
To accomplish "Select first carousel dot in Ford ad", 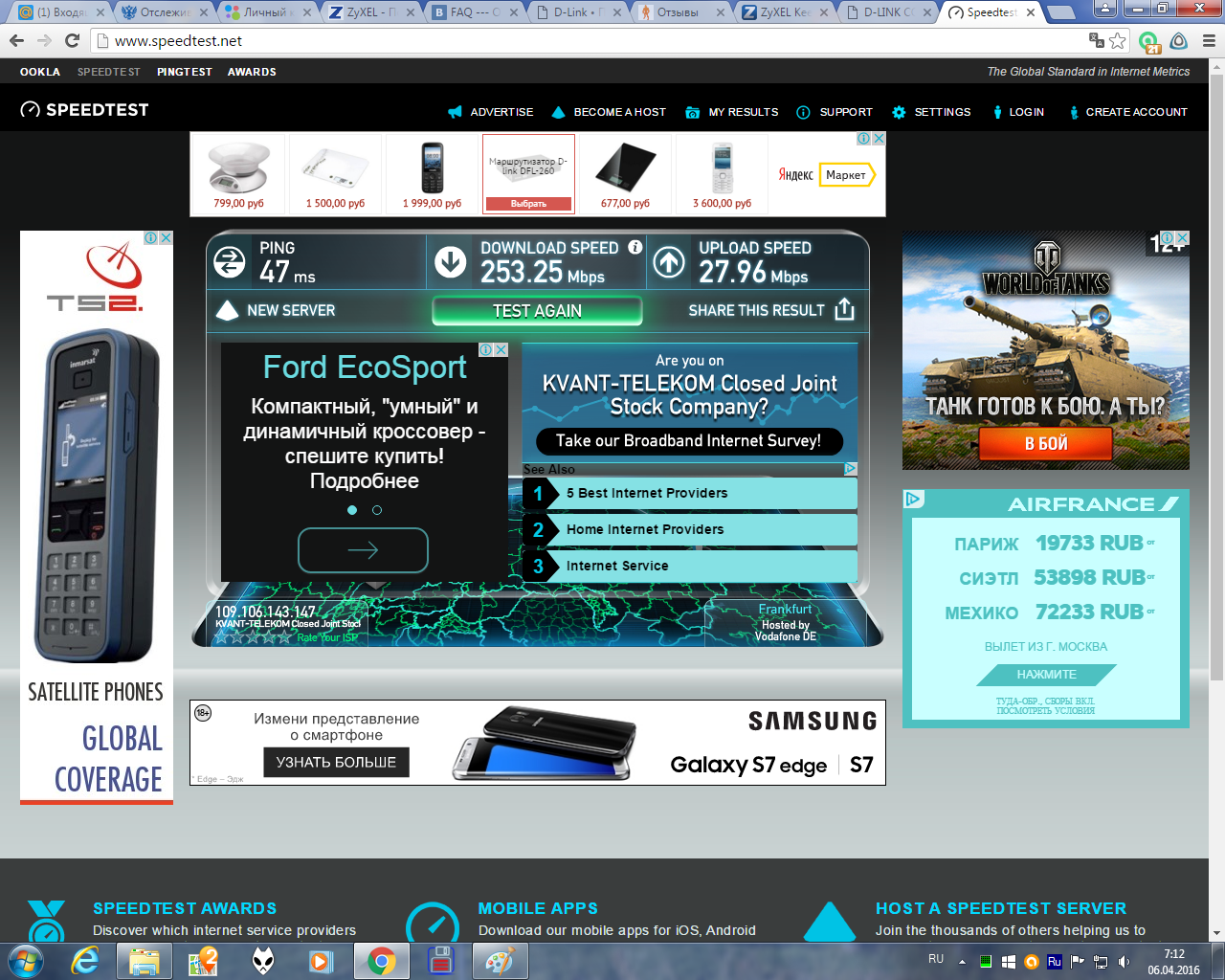I will [352, 510].
